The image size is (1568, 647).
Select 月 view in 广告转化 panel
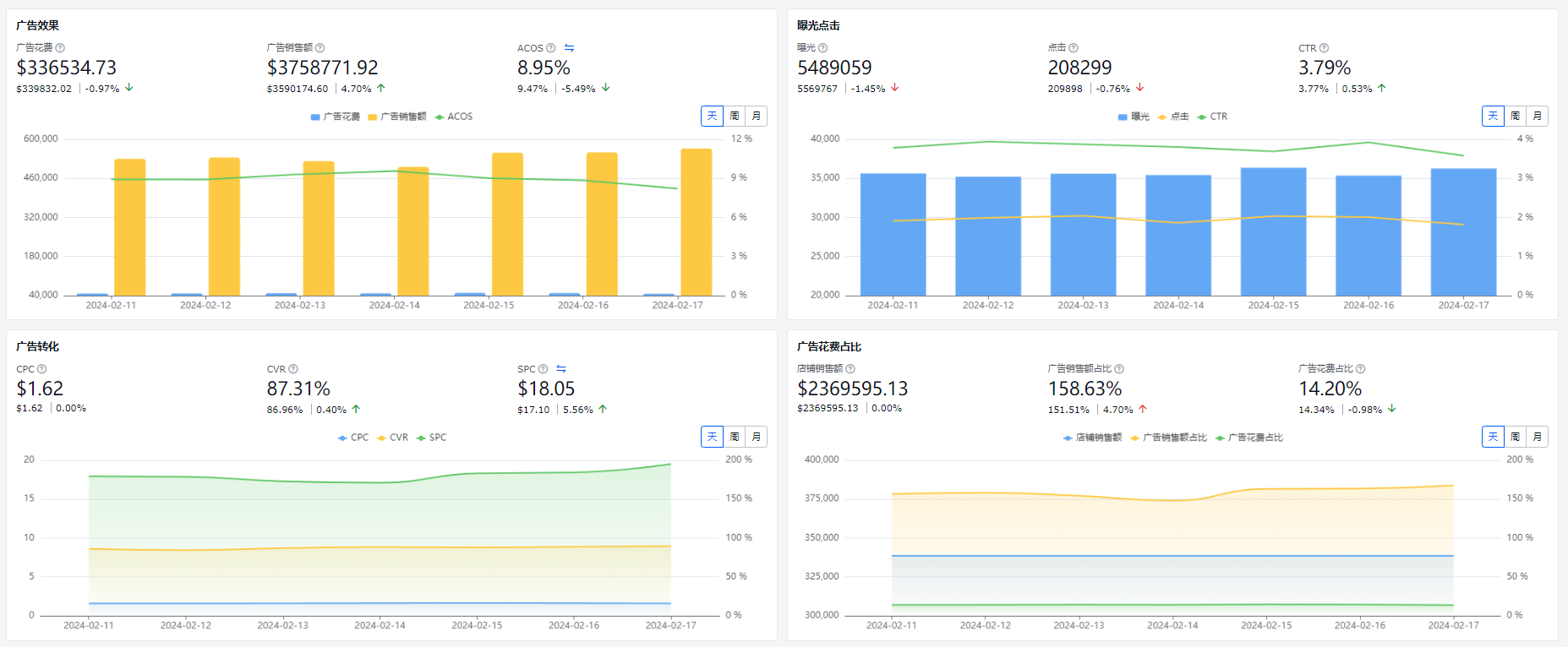(x=757, y=437)
